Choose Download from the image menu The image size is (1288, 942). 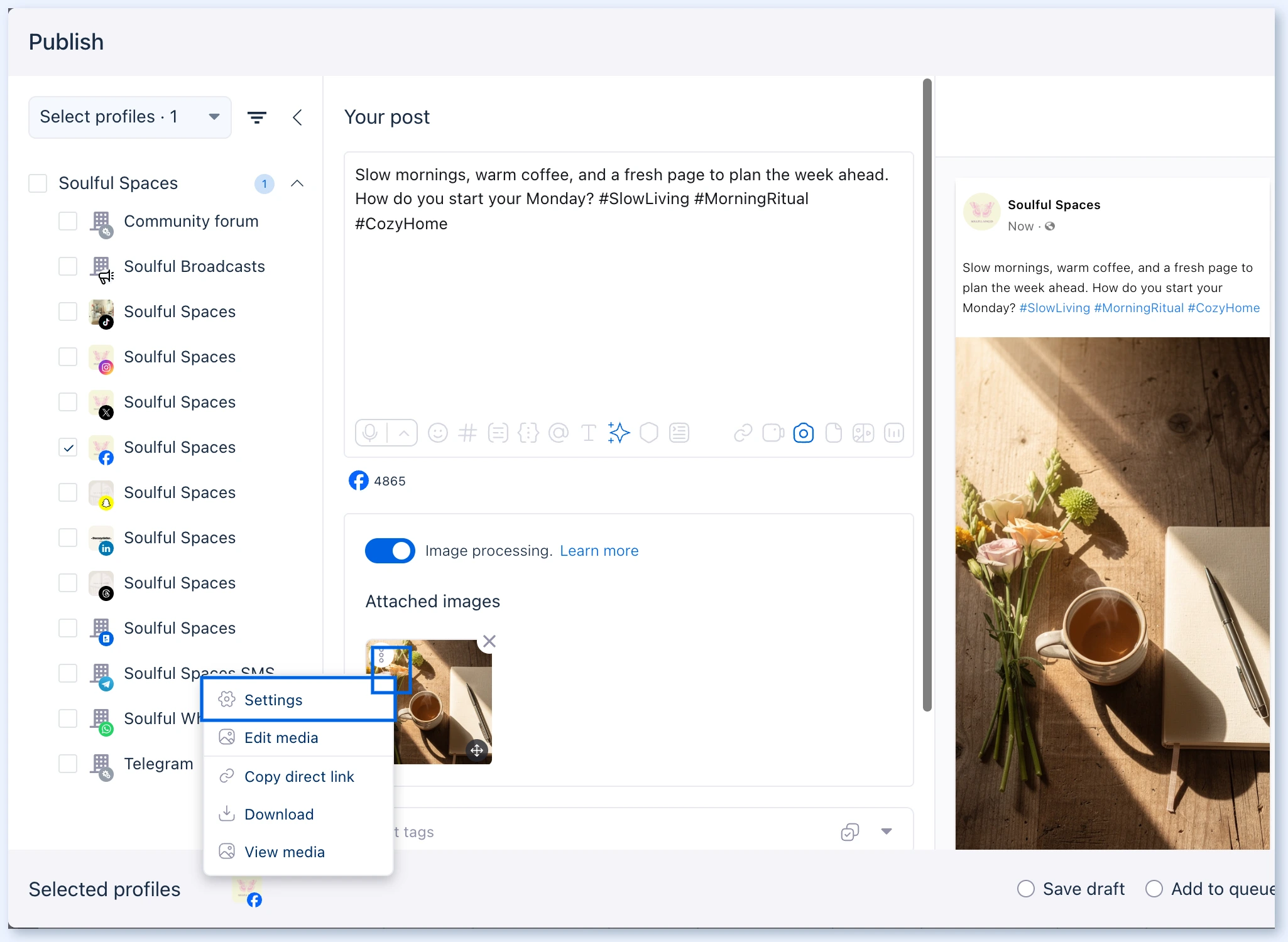[298, 814]
